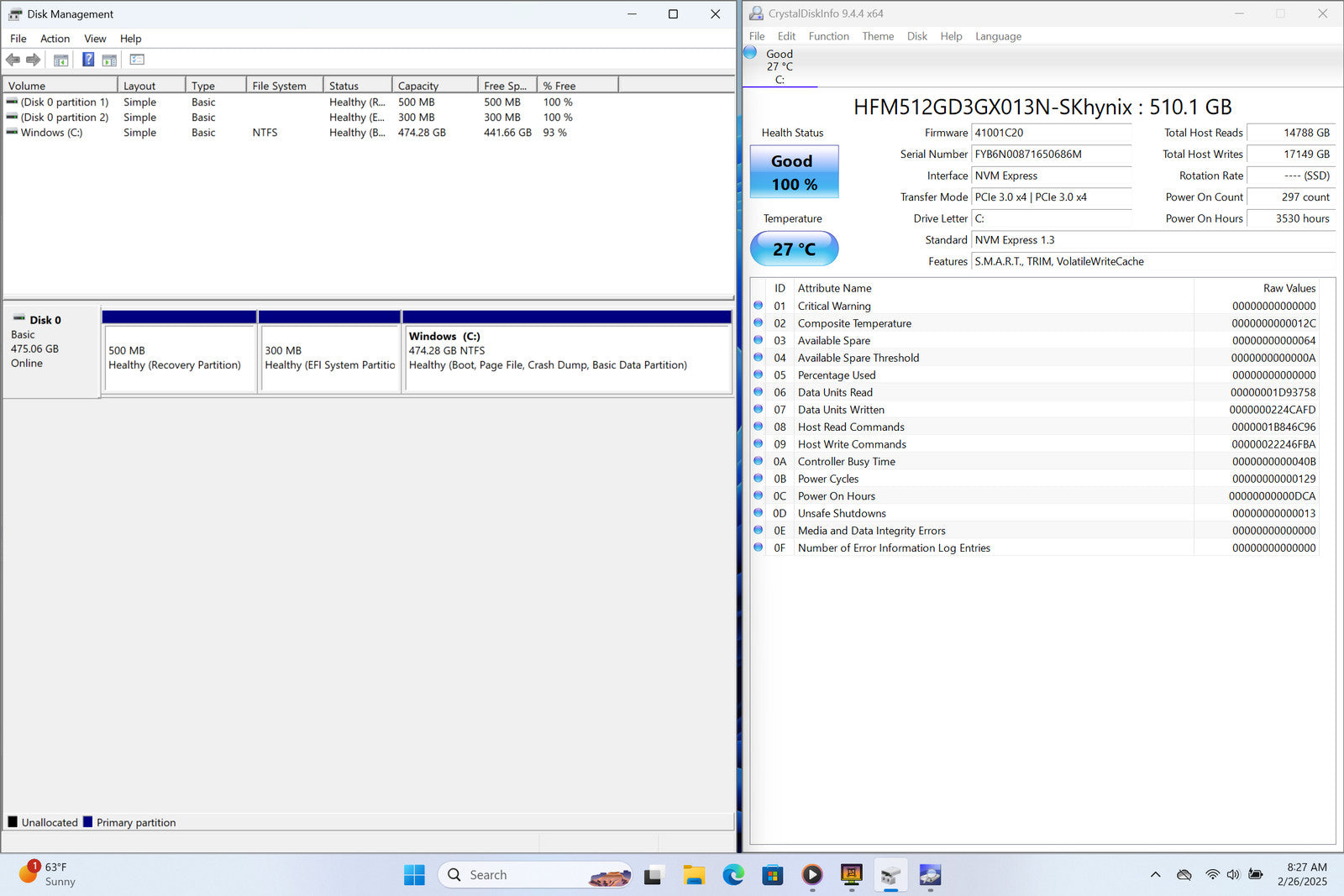Click the Disk Management taskbar icon
This screenshot has height=896, width=1344.
point(890,875)
